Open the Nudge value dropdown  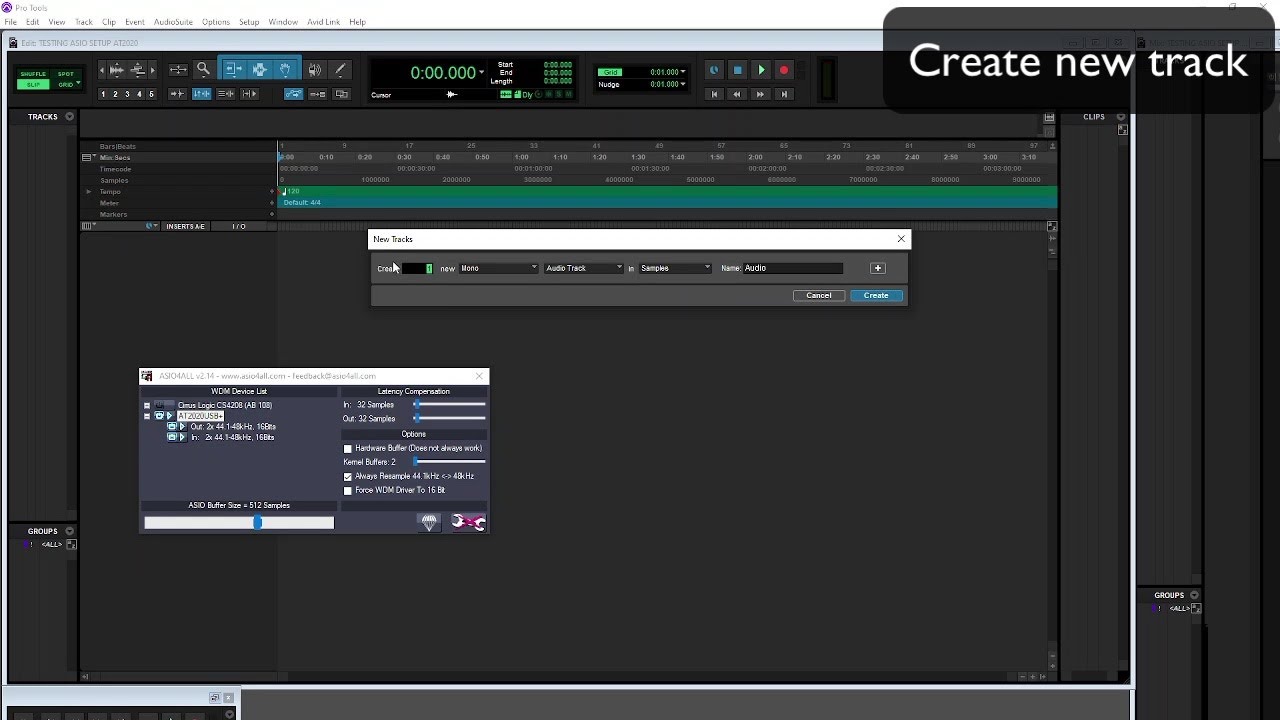pyautogui.click(x=683, y=84)
